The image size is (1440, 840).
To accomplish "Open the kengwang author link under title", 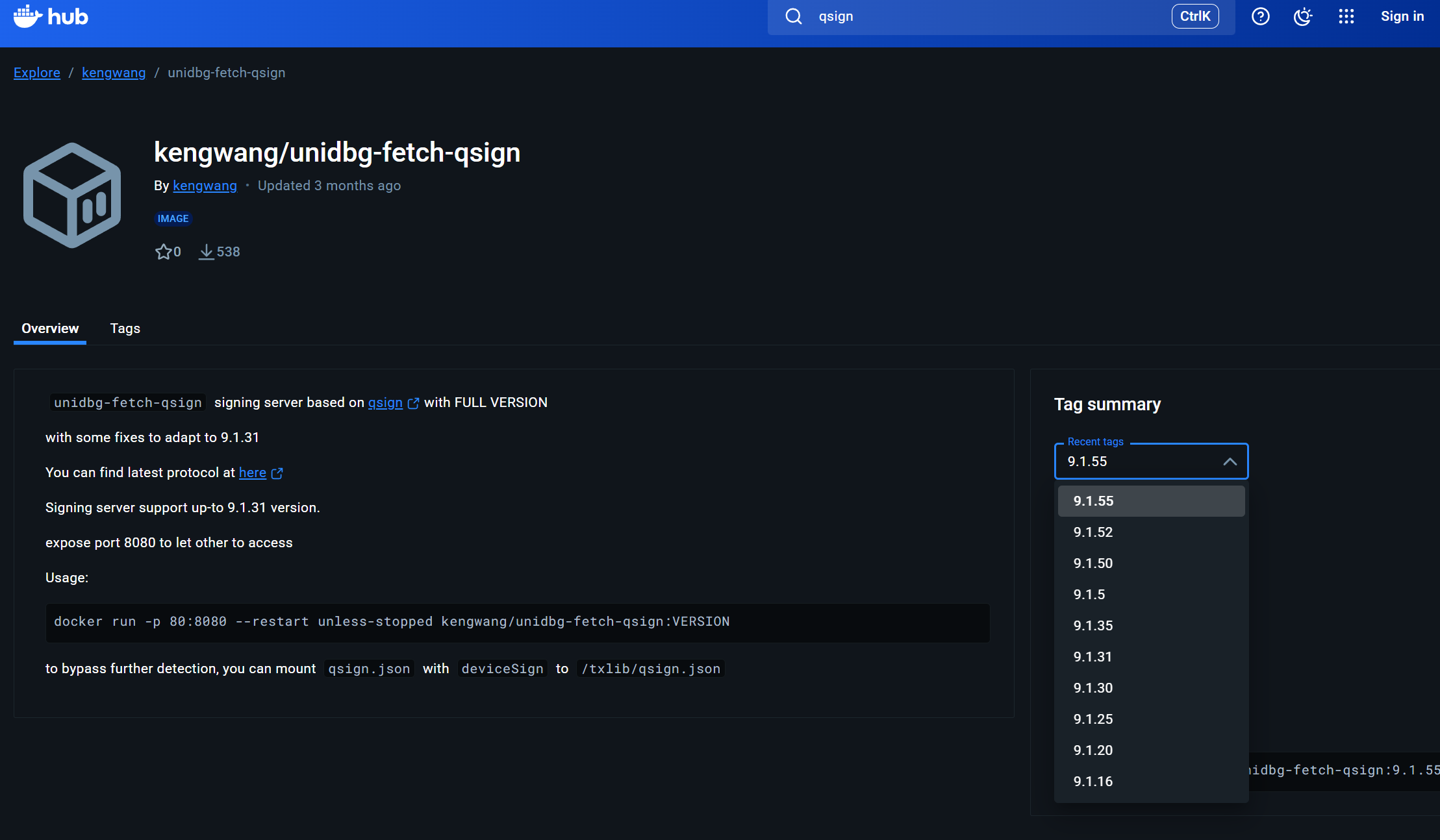I will point(205,186).
